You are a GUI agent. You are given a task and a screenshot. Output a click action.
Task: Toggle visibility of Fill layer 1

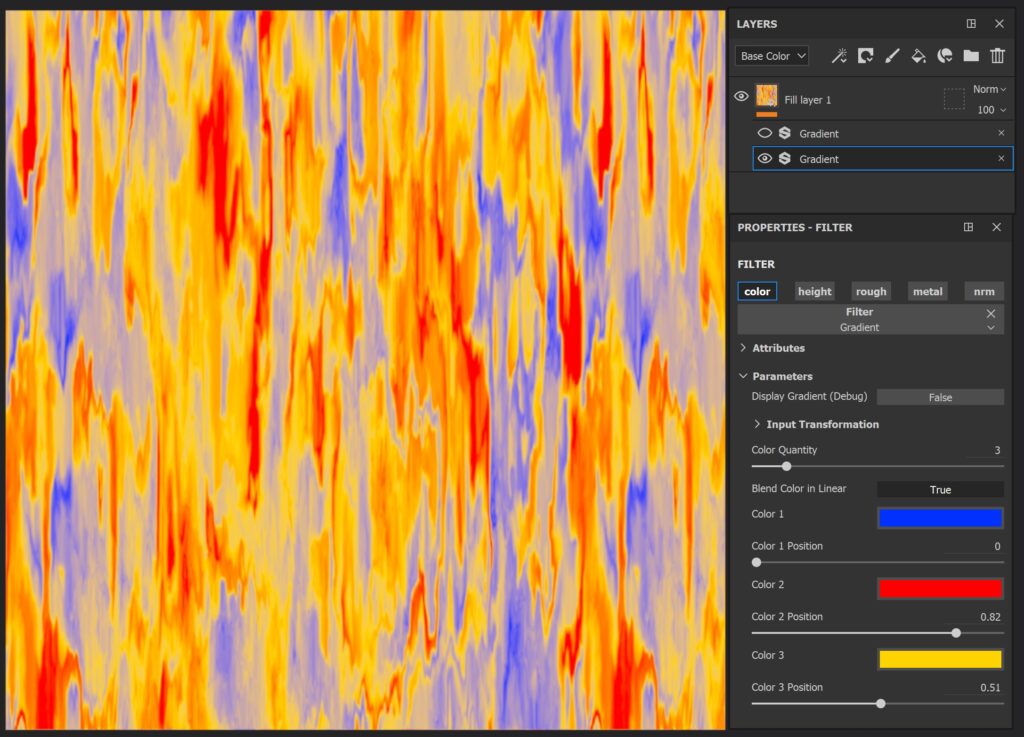coord(741,97)
